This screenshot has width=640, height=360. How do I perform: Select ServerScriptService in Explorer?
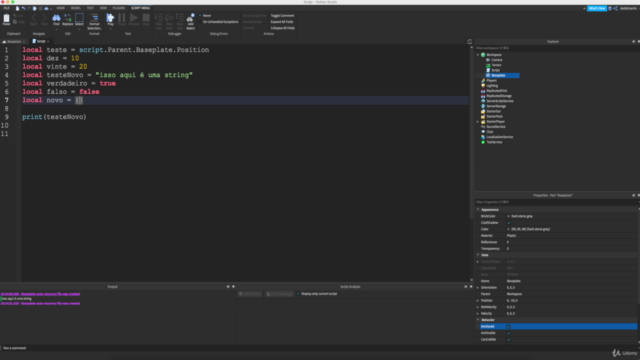click(500, 101)
